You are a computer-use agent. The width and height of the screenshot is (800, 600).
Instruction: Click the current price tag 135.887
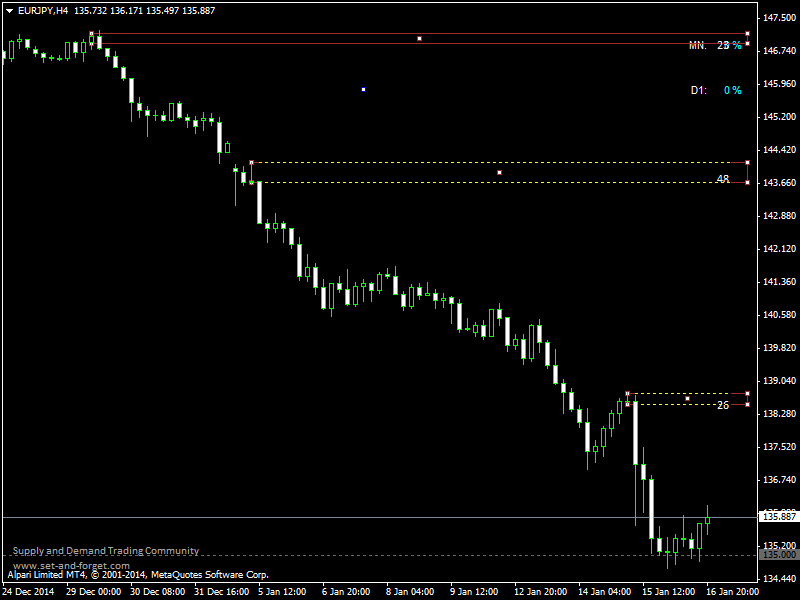pyautogui.click(x=779, y=516)
